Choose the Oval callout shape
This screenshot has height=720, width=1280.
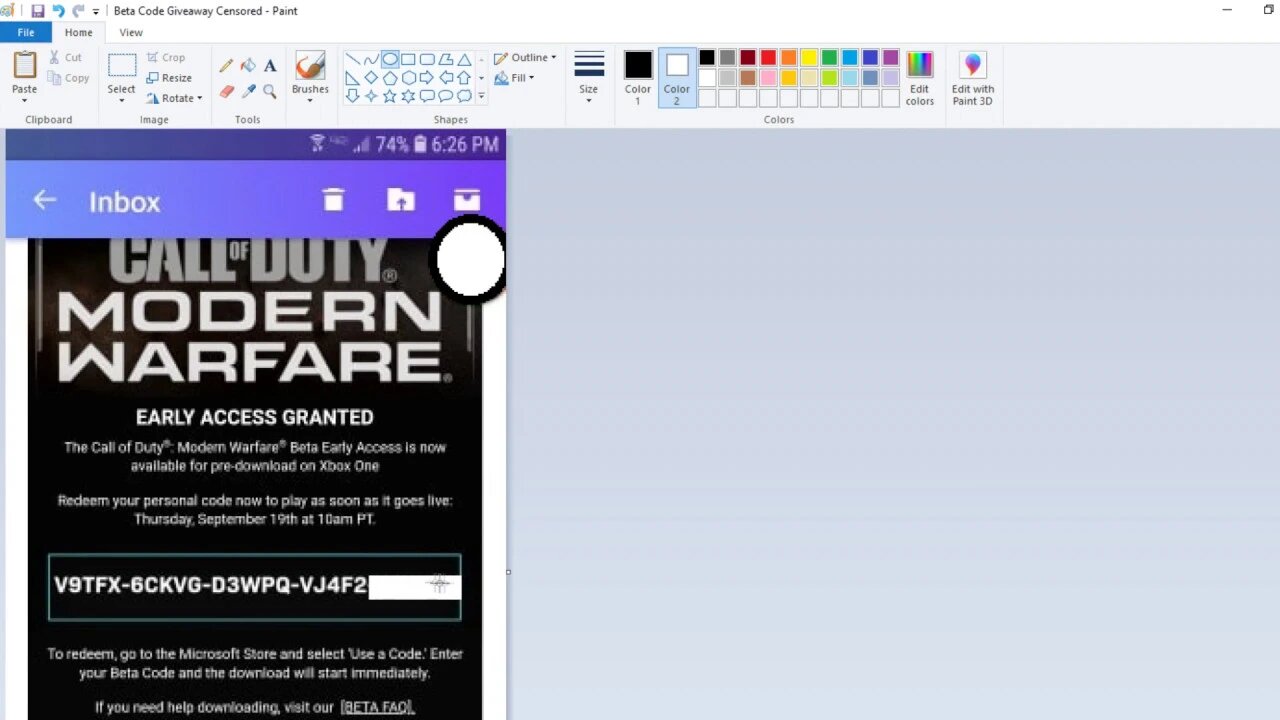coord(446,96)
